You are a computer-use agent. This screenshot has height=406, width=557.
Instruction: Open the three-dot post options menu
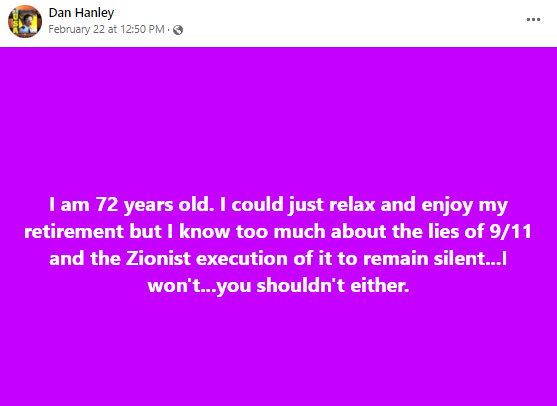pyautogui.click(x=533, y=20)
